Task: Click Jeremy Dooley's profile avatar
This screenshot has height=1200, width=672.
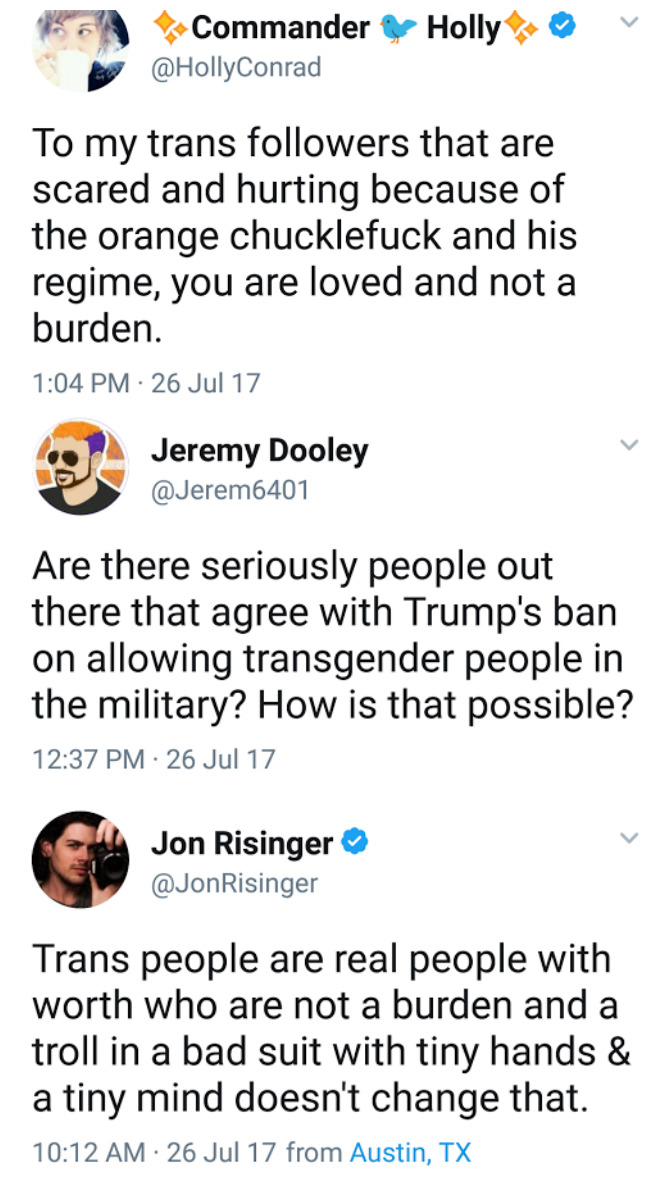Action: [80, 467]
